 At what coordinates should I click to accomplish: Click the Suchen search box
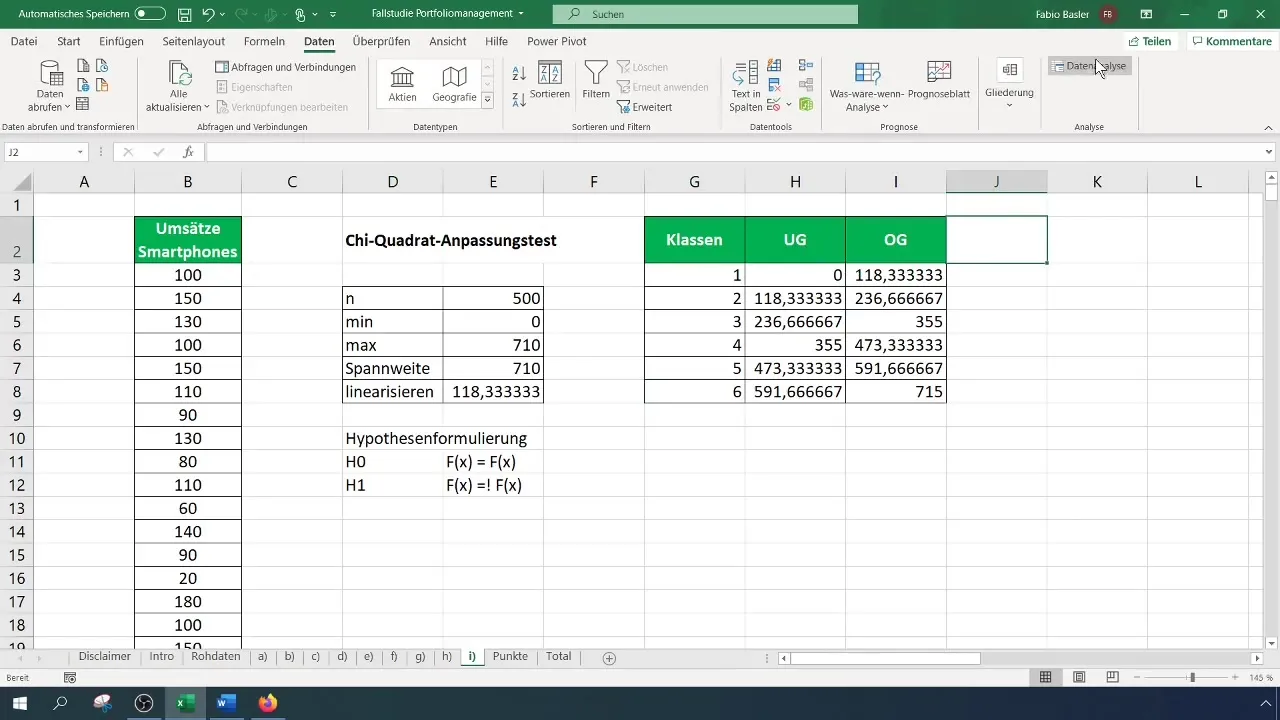pyautogui.click(x=706, y=14)
